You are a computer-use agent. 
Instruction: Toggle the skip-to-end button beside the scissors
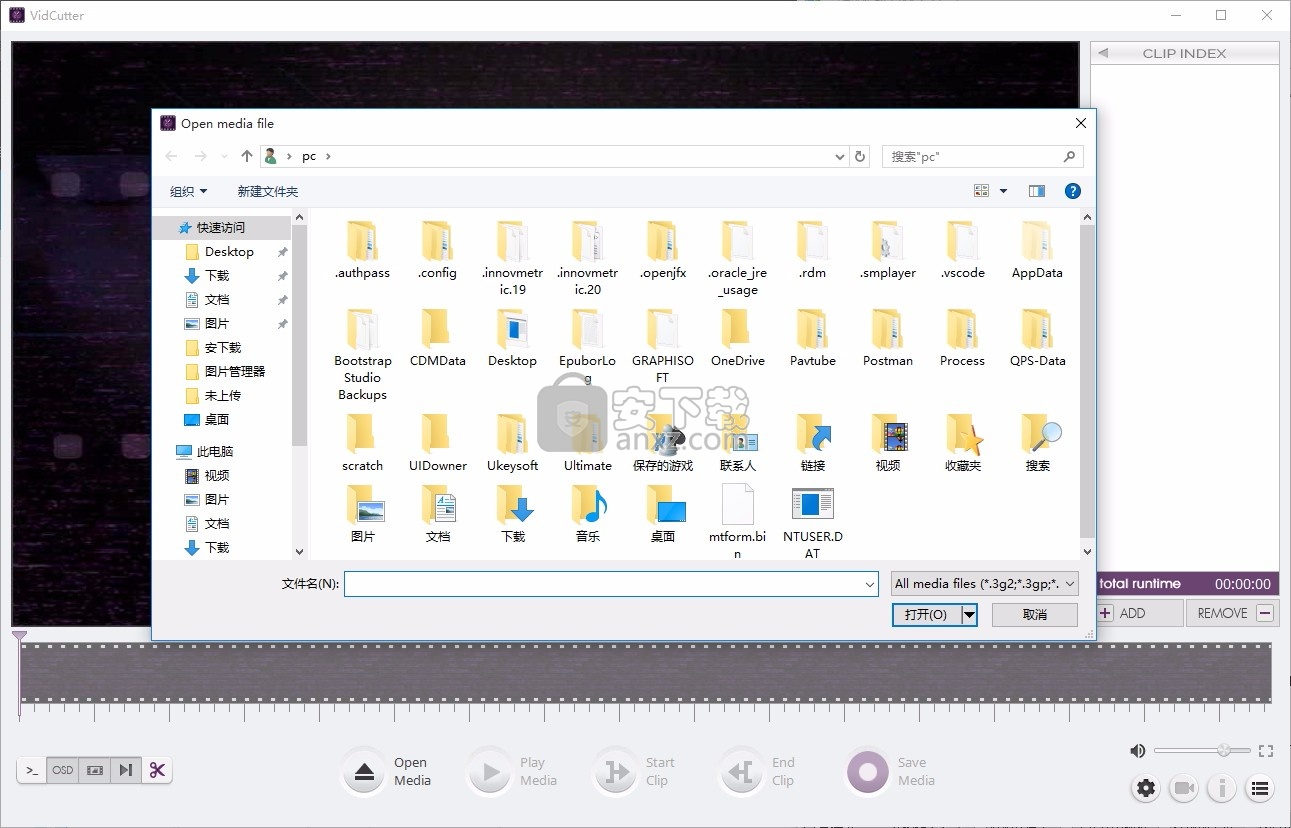click(x=125, y=770)
